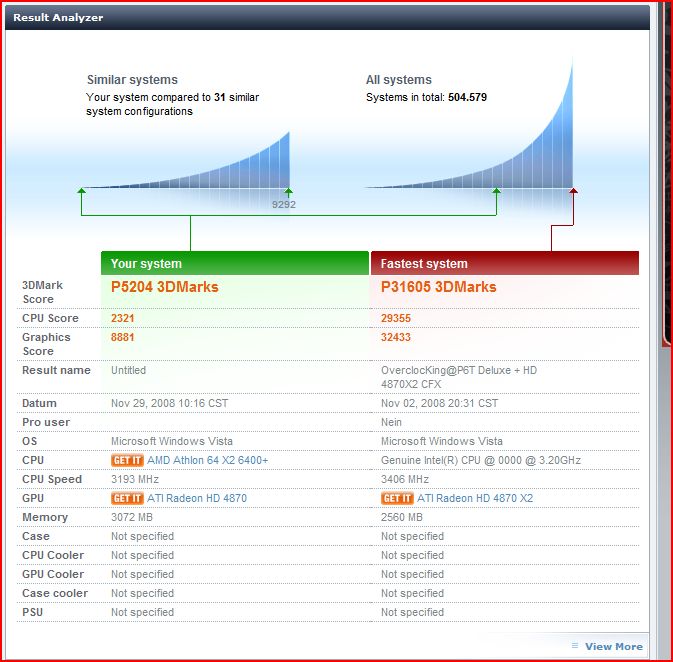Click the All systems heading
673x662 pixels.
tap(399, 79)
